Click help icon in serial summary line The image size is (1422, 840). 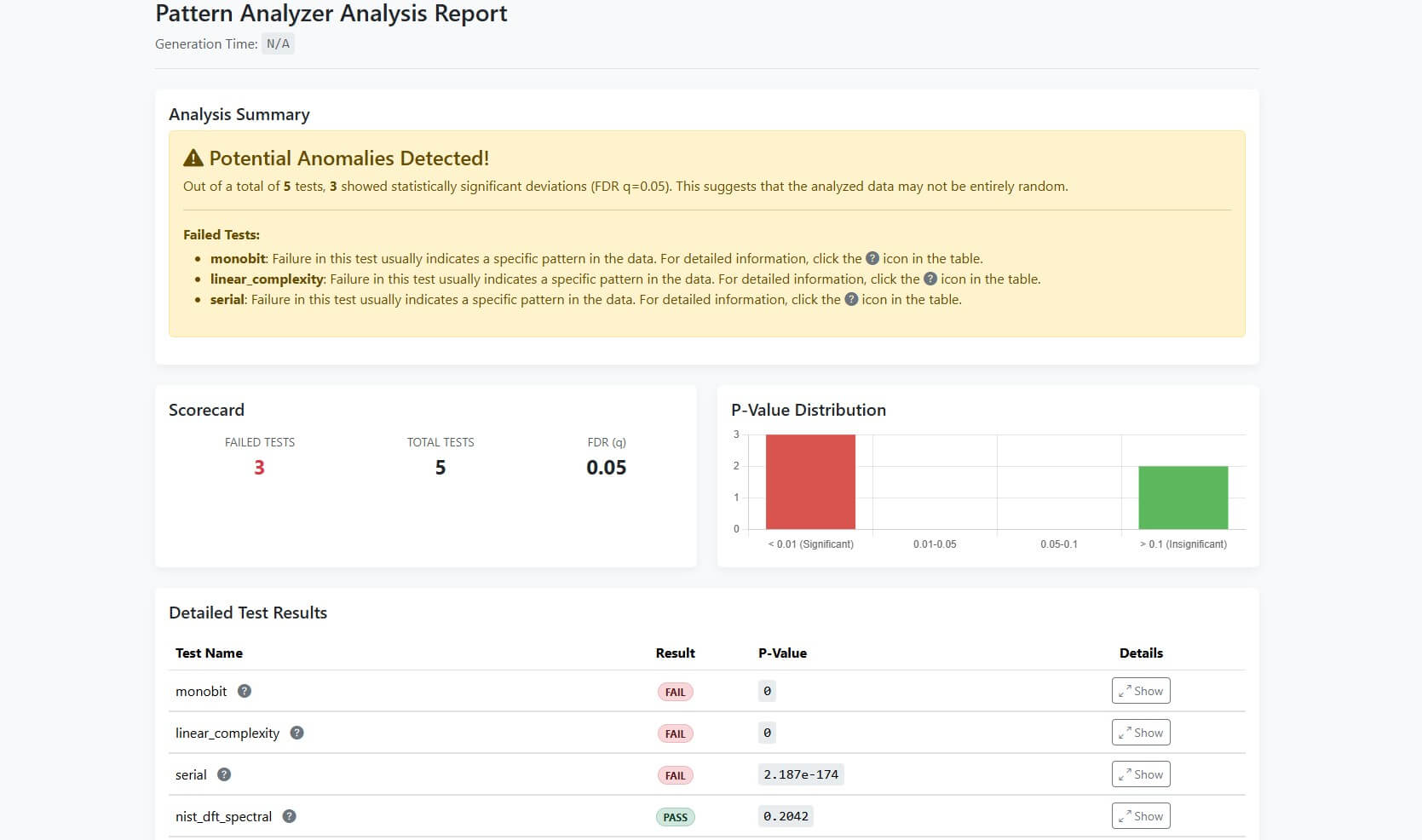[x=851, y=299]
